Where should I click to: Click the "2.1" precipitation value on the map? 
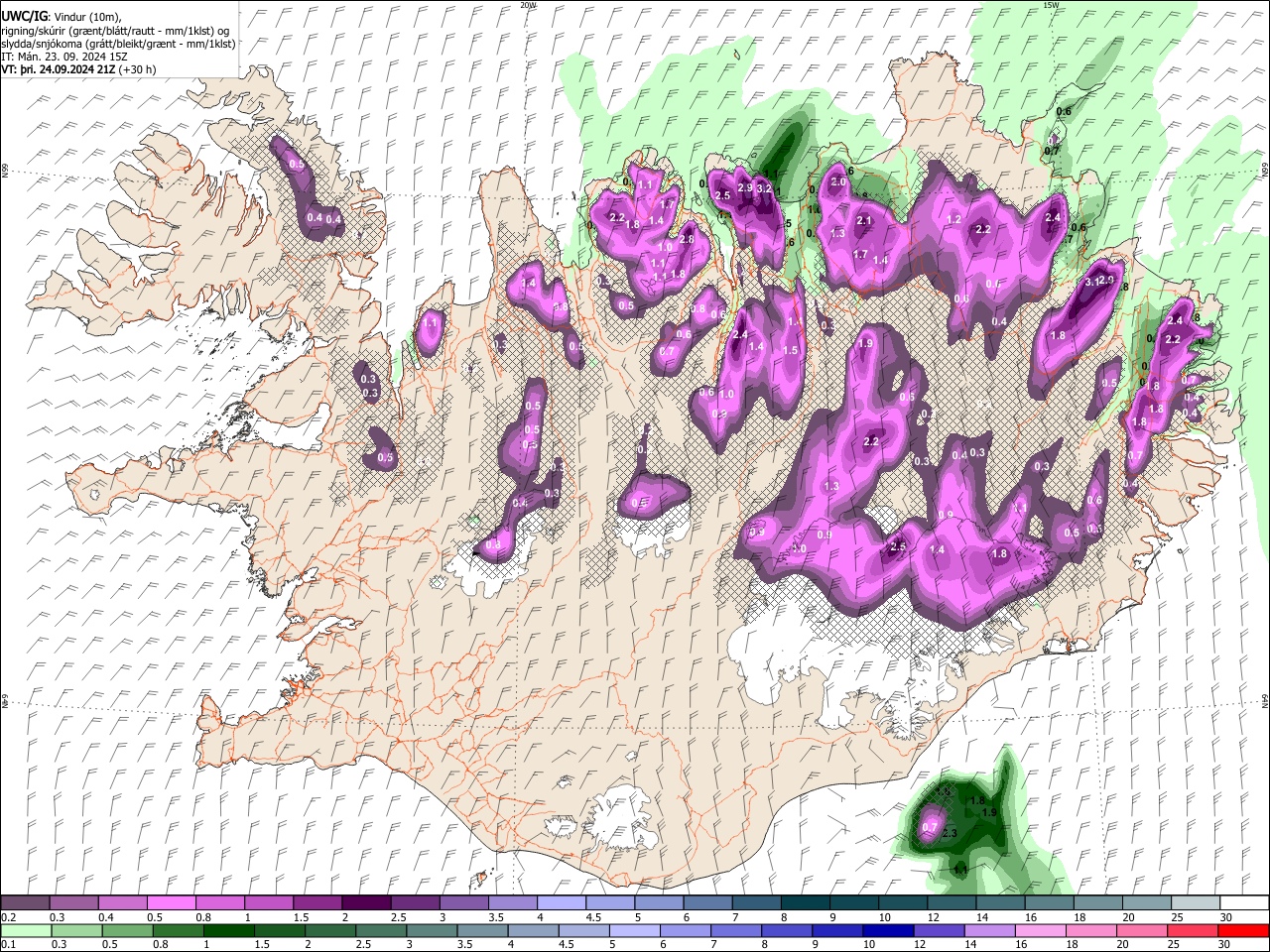click(863, 221)
